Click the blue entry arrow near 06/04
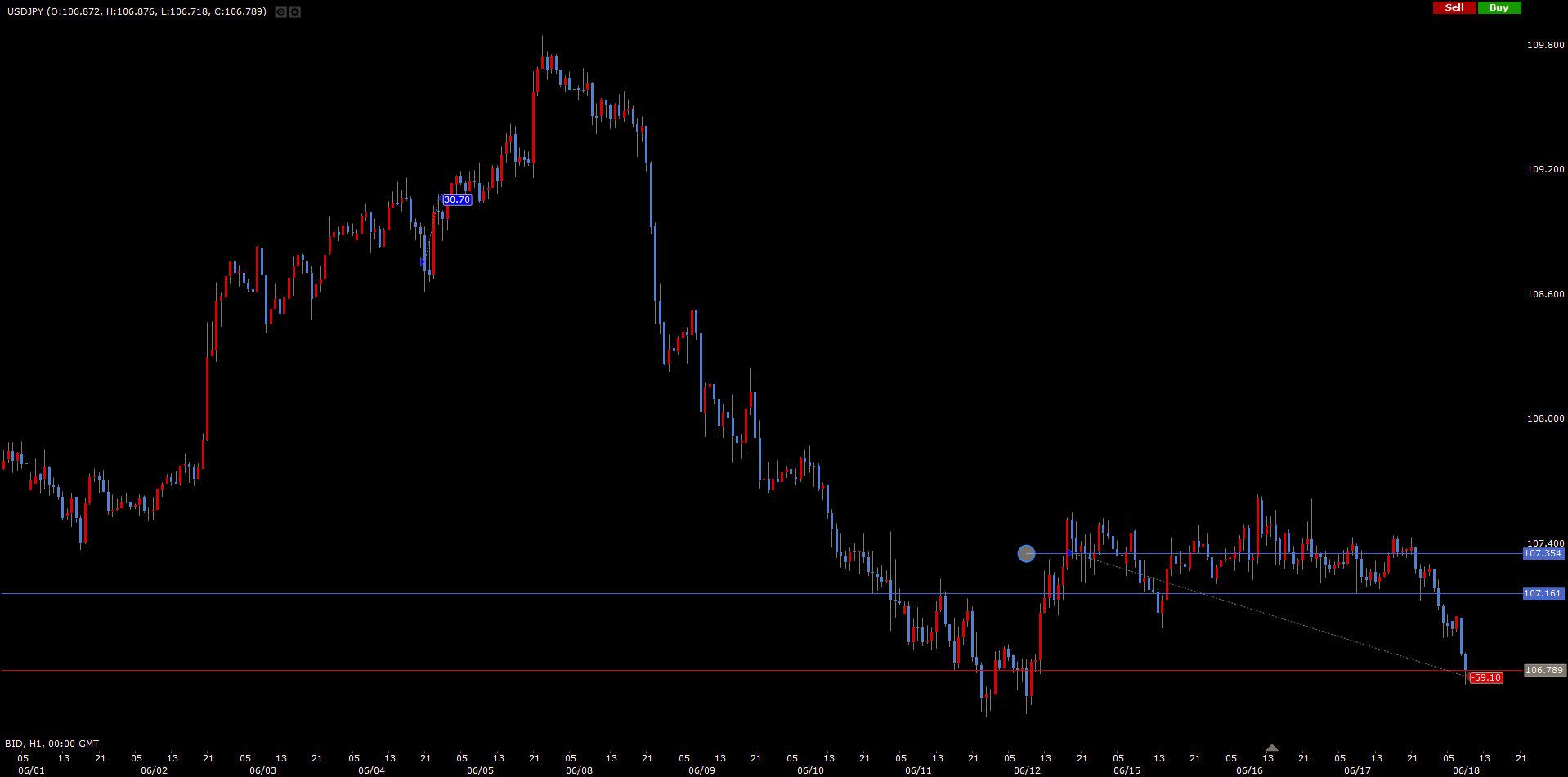Image resolution: width=1568 pixels, height=777 pixels. coord(423,262)
